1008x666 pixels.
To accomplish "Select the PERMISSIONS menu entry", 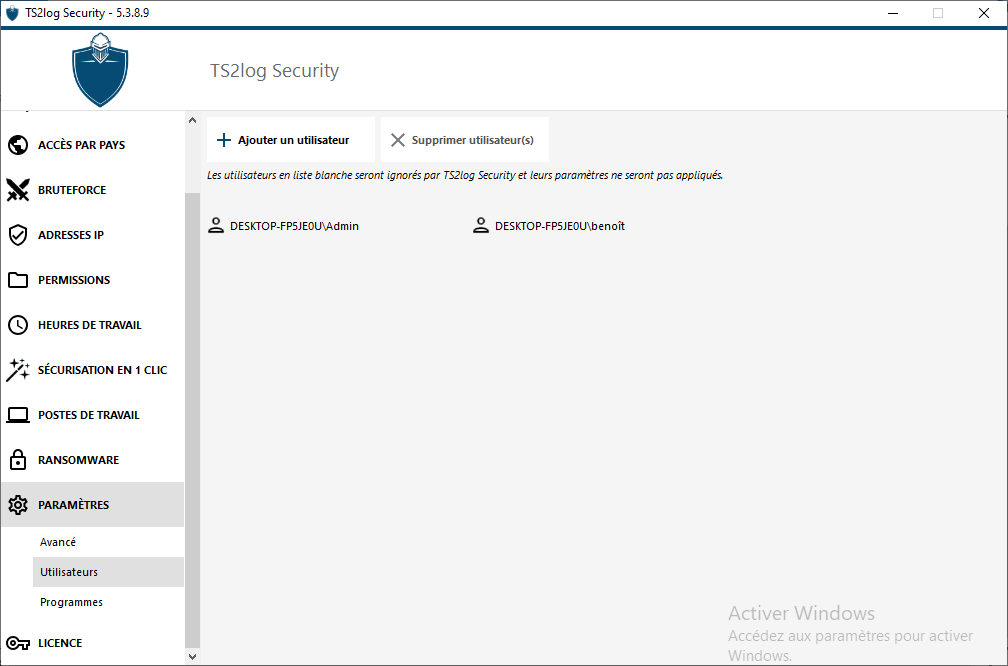I will 93,280.
